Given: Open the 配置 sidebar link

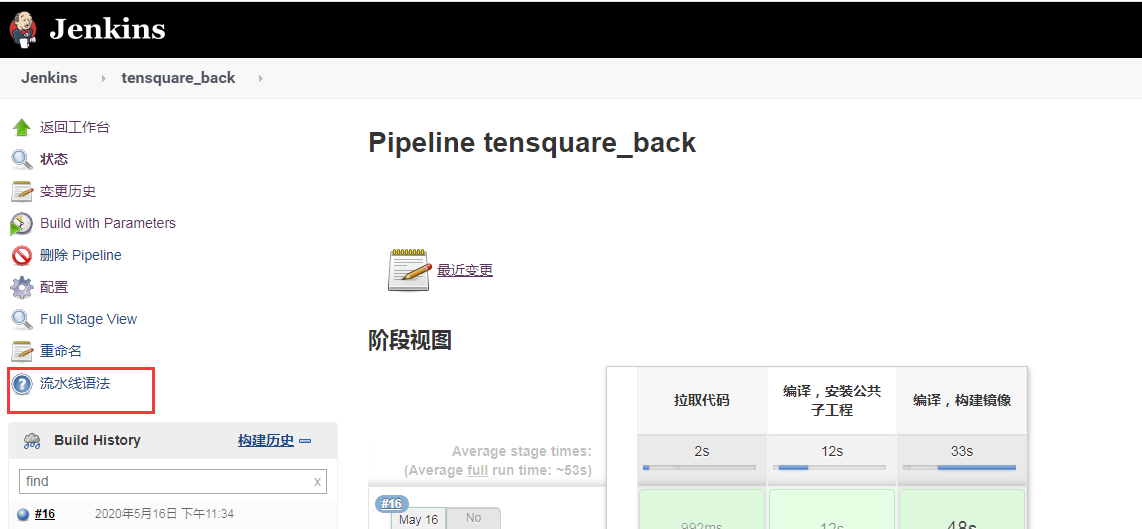Looking at the screenshot, I should pos(54,287).
